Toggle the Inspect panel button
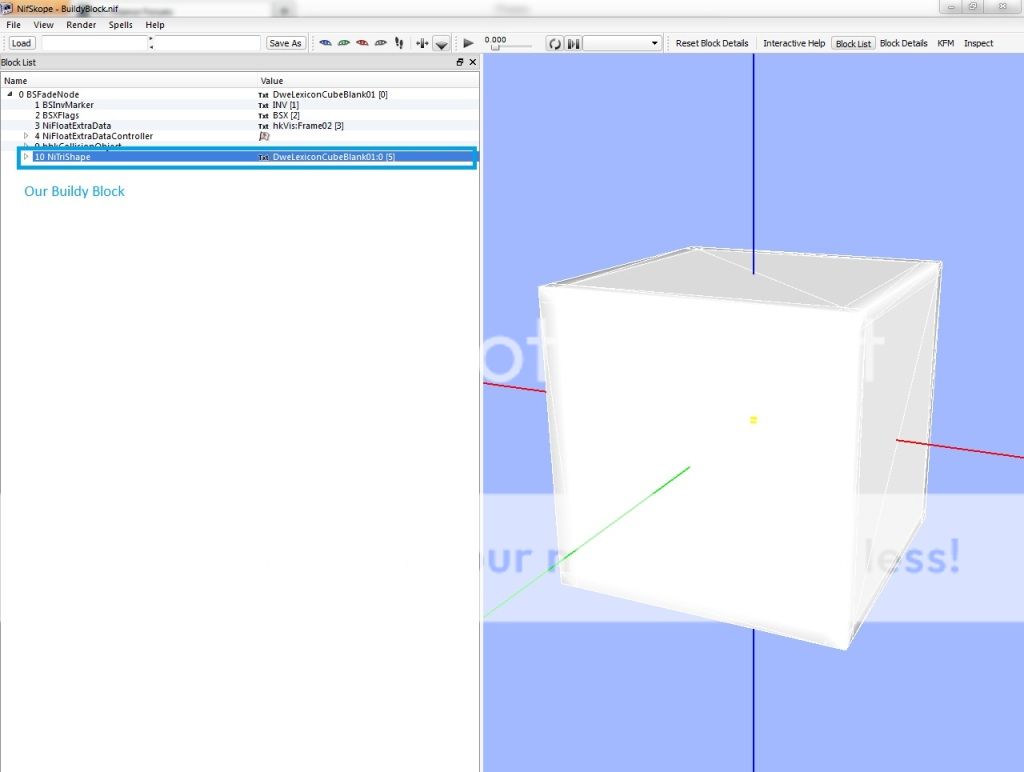The width and height of the screenshot is (1024, 772). [x=978, y=43]
